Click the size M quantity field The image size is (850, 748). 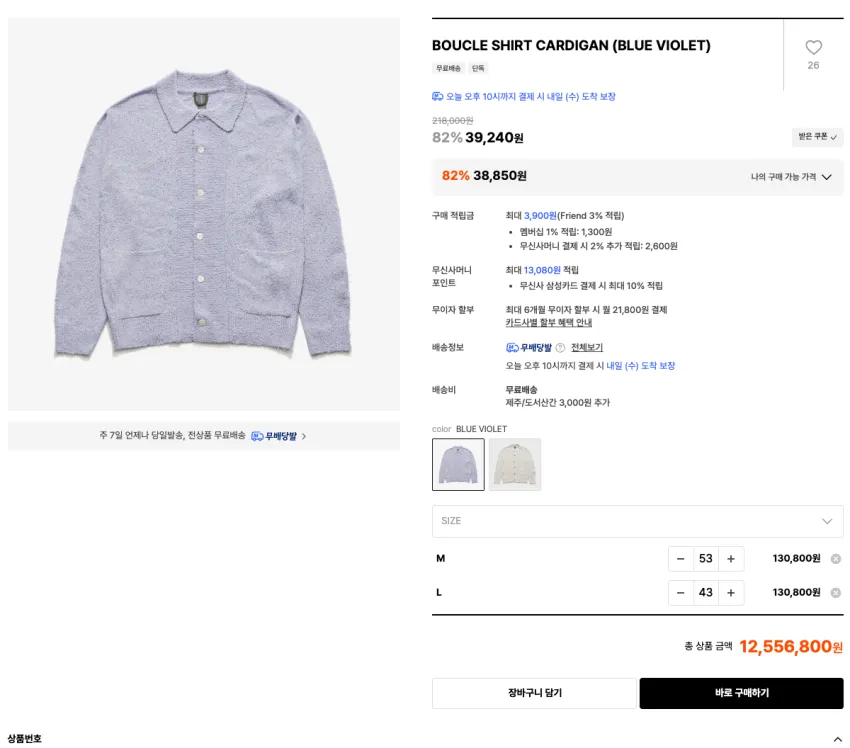pyautogui.click(x=706, y=559)
